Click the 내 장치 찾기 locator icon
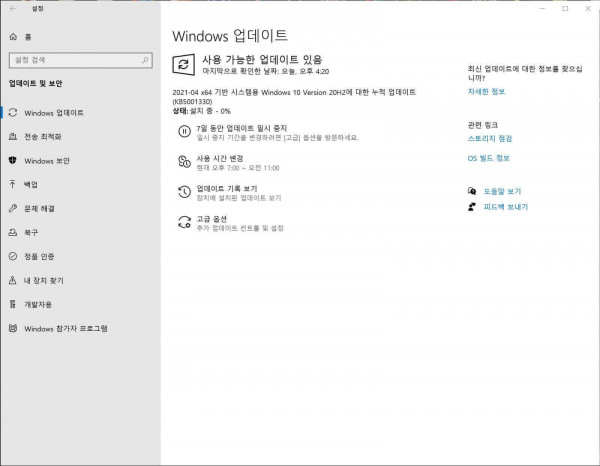The height and width of the screenshot is (466, 600). point(13,280)
